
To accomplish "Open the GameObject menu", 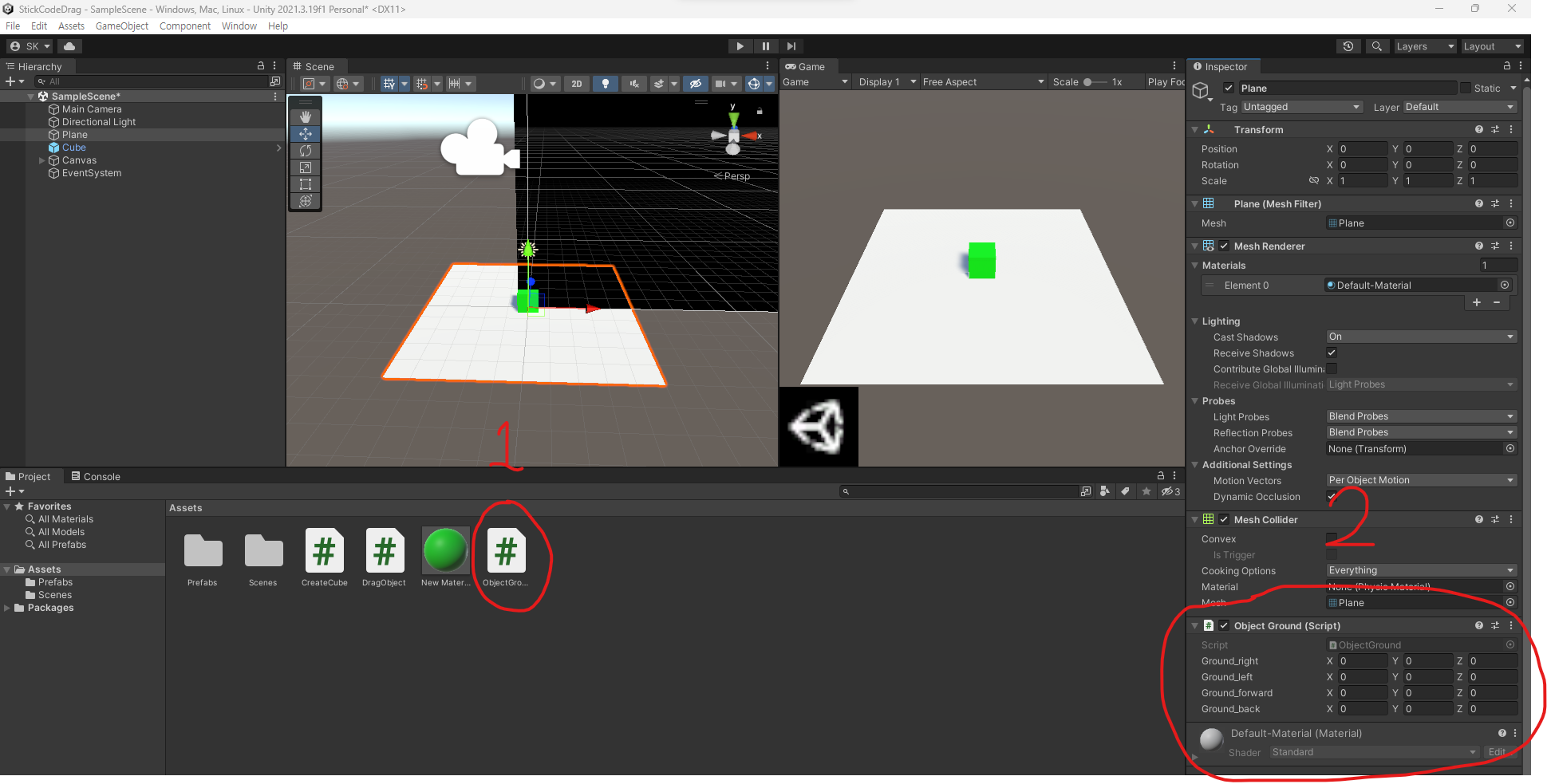I will pos(121,26).
